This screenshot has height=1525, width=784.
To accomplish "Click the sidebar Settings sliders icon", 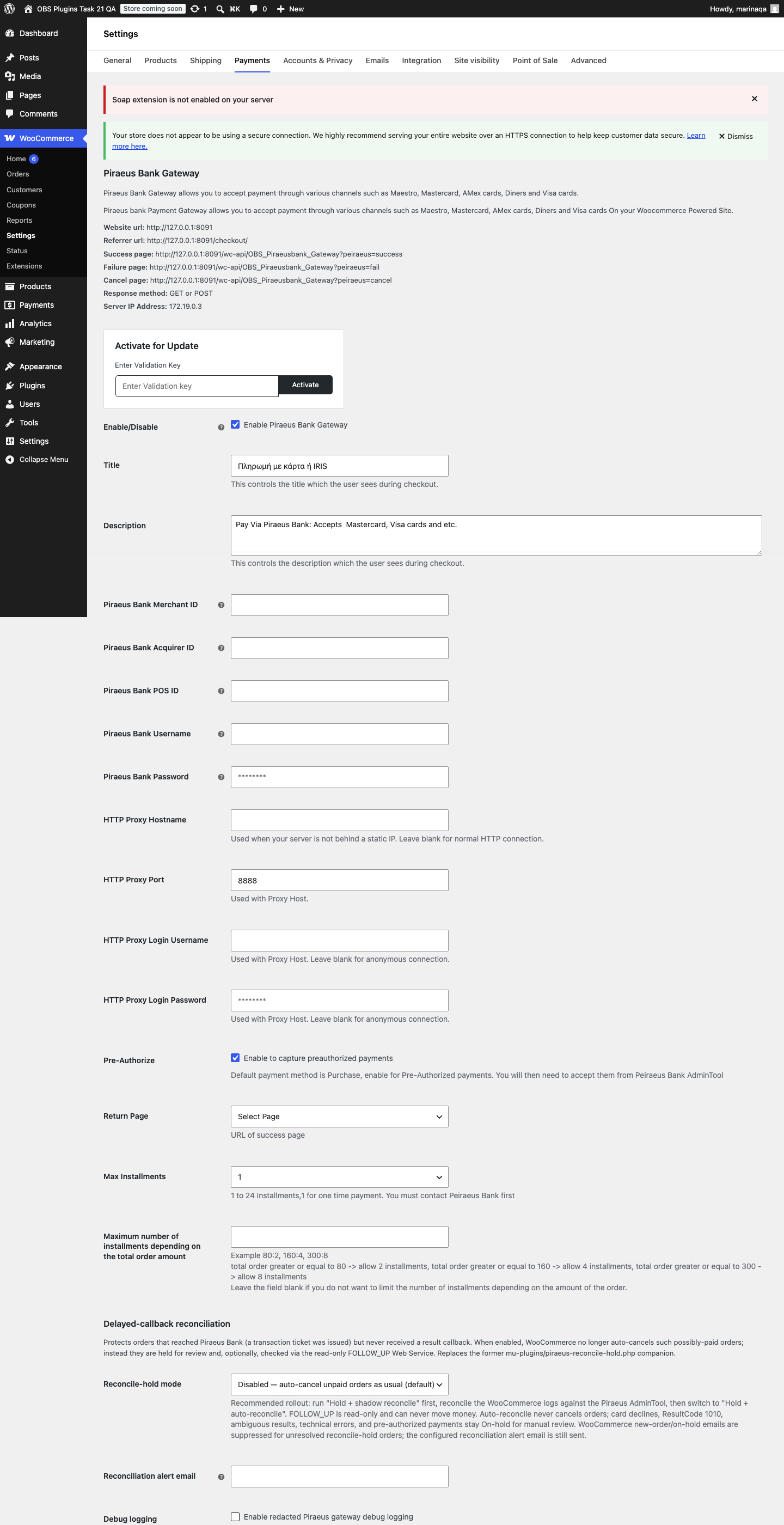I will click(x=9, y=441).
